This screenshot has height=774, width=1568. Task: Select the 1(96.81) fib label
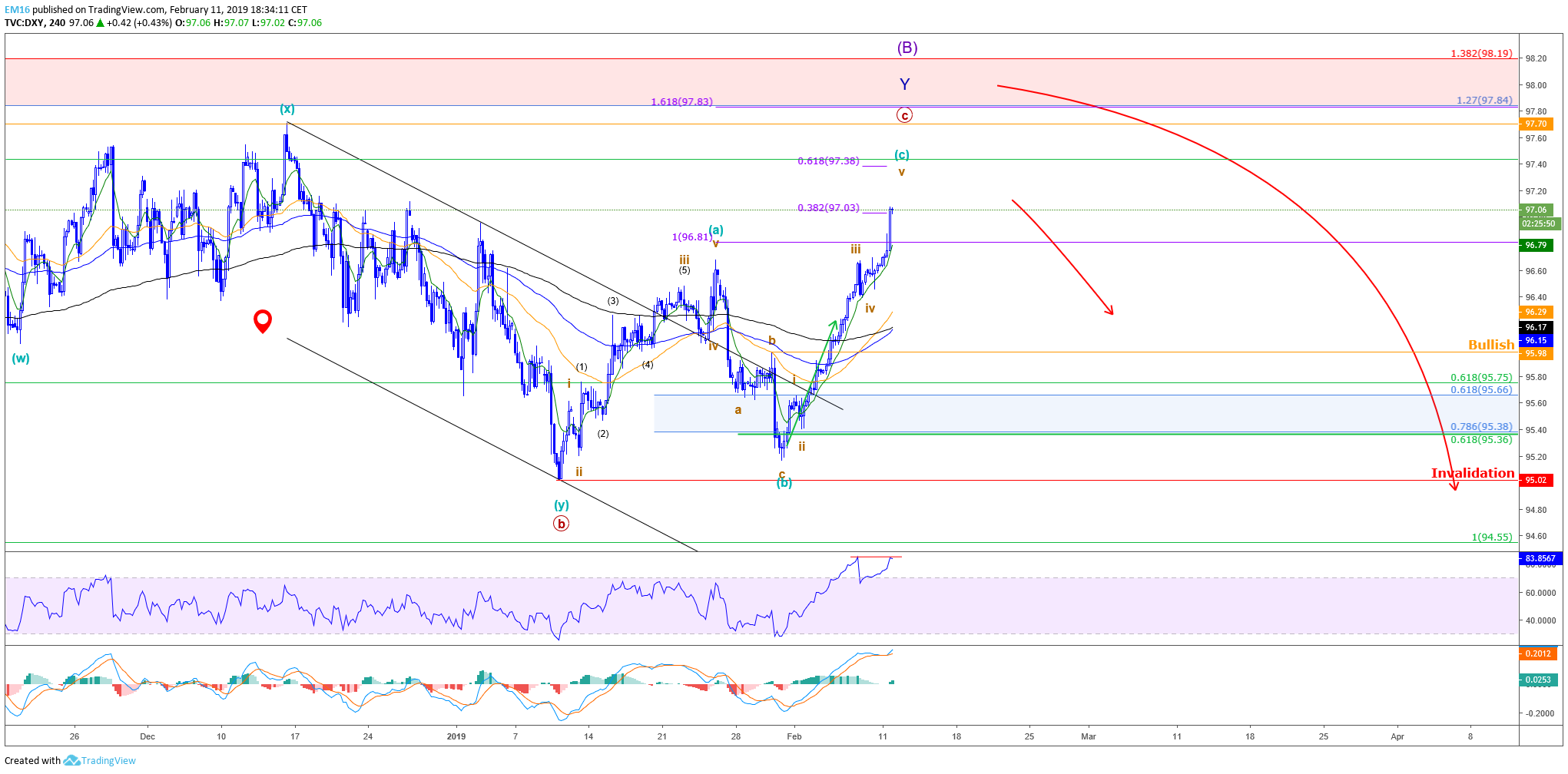pos(691,237)
